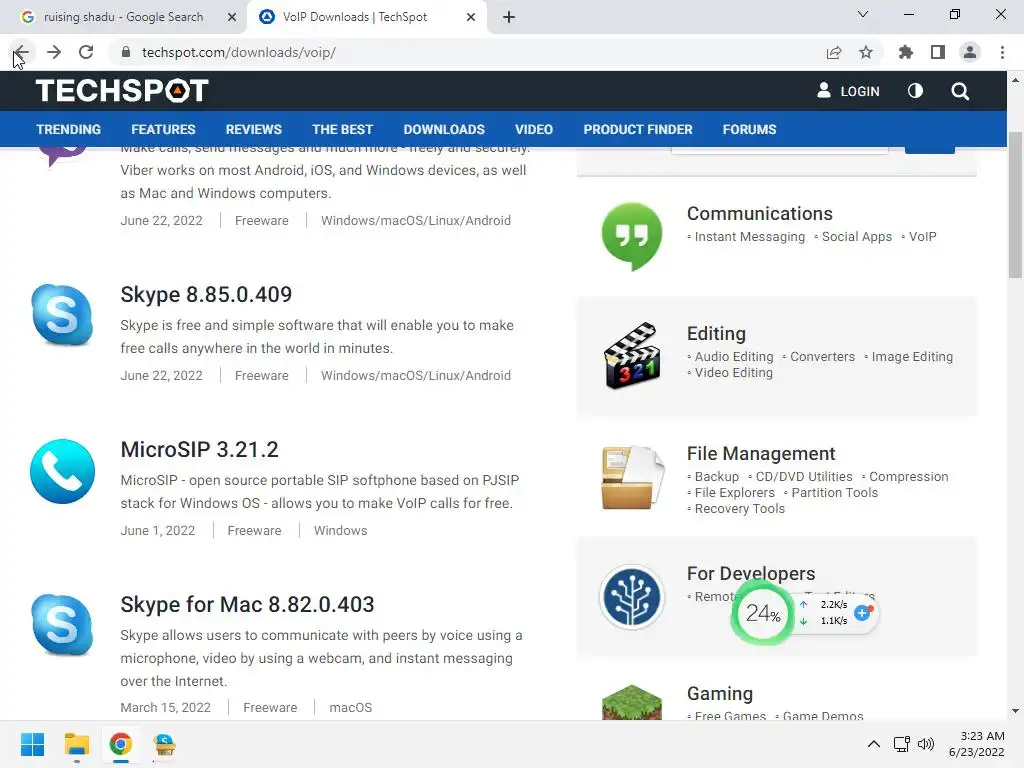1024x768 pixels.
Task: Open the Chrome extensions puzzle icon
Action: (x=905, y=52)
